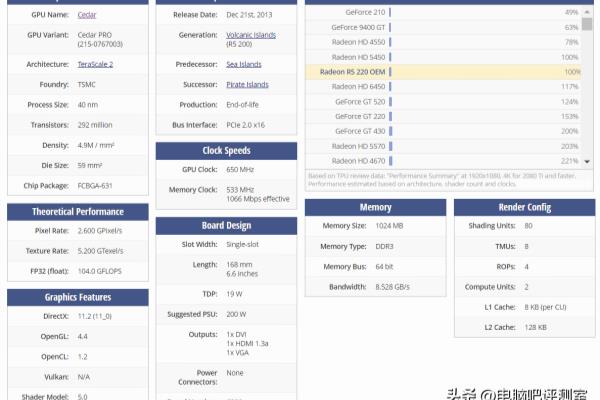600x400 pixels.
Task: Click the End-of-life production value
Action: tap(242, 105)
